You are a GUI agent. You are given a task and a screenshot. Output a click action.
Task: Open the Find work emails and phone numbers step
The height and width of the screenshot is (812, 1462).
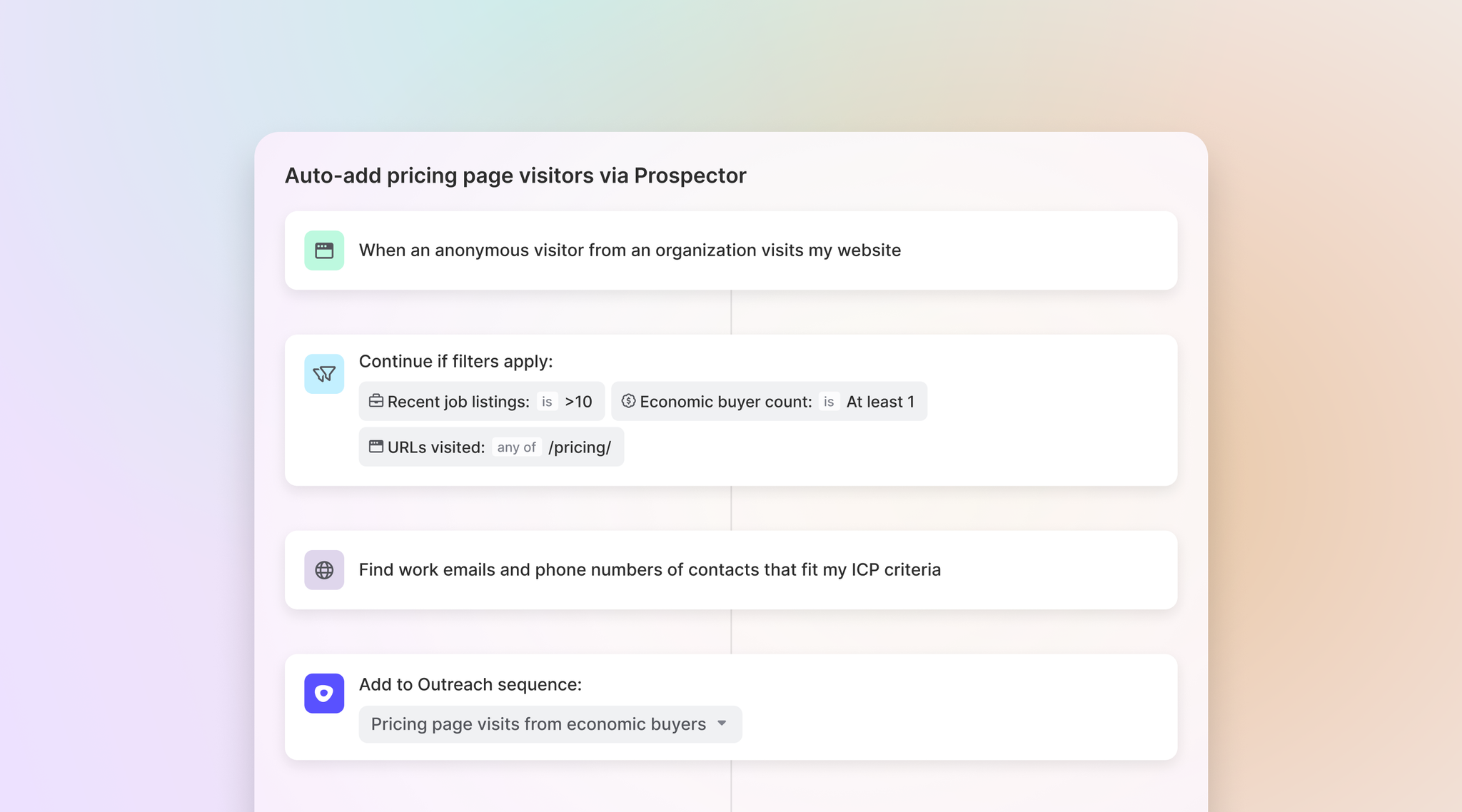click(x=649, y=570)
